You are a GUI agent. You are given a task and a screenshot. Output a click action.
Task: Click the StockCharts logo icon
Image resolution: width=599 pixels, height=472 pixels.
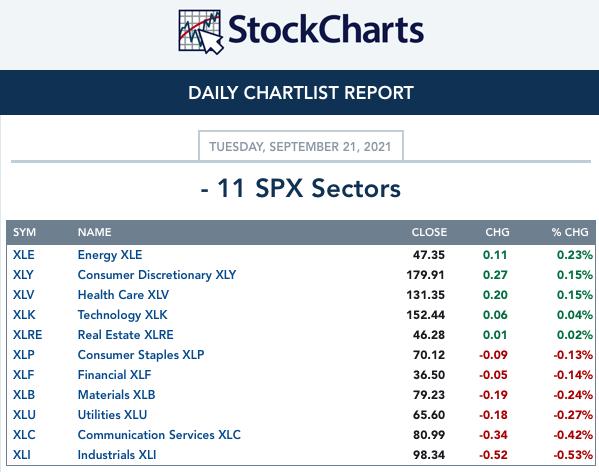(201, 32)
